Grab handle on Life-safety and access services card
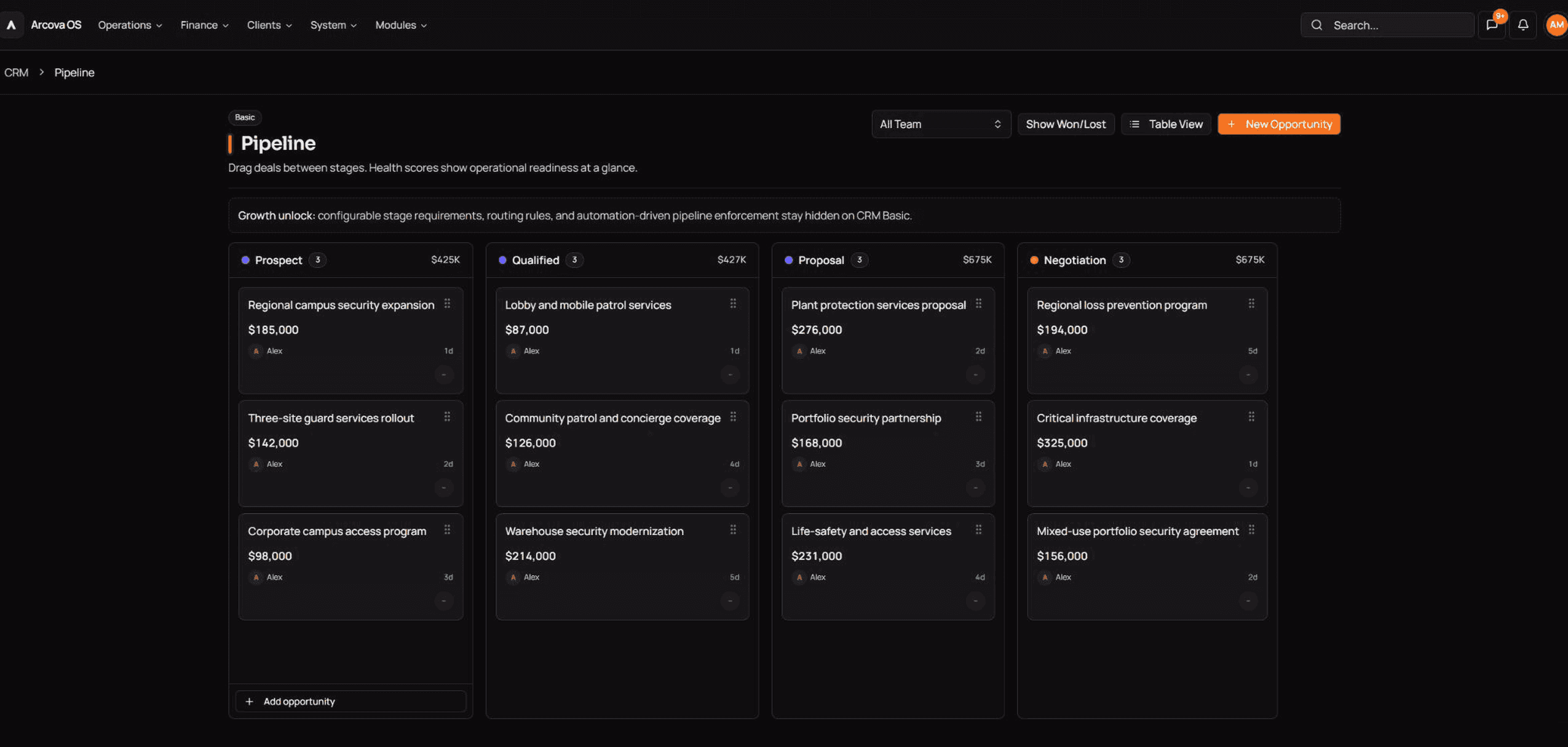The width and height of the screenshot is (1568, 747). [978, 530]
